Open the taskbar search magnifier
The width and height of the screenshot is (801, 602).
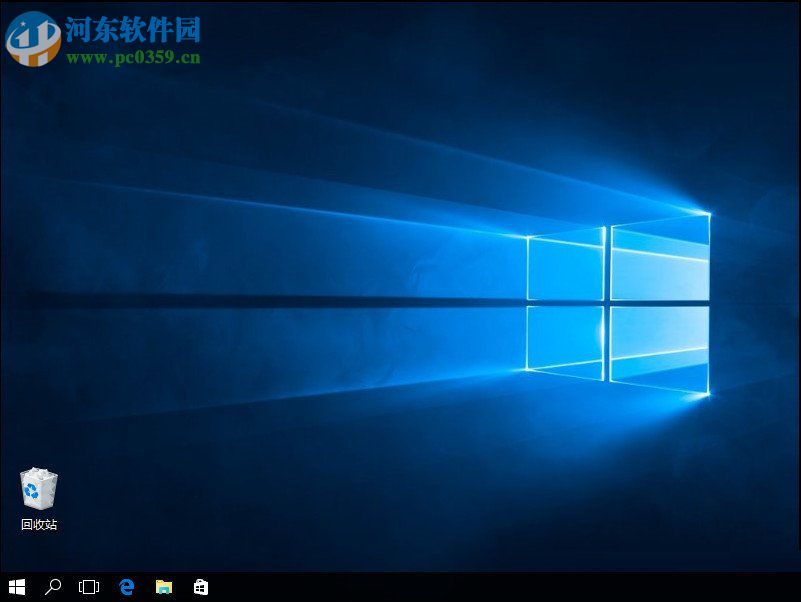[53, 587]
